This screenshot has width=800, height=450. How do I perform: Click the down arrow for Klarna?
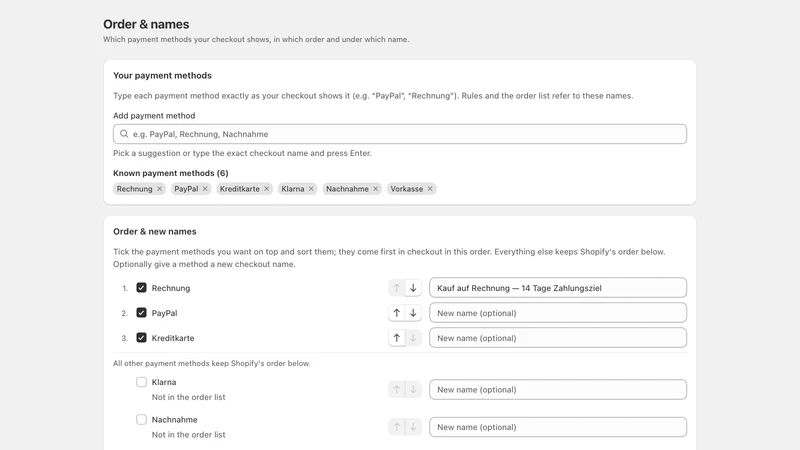[x=413, y=390]
